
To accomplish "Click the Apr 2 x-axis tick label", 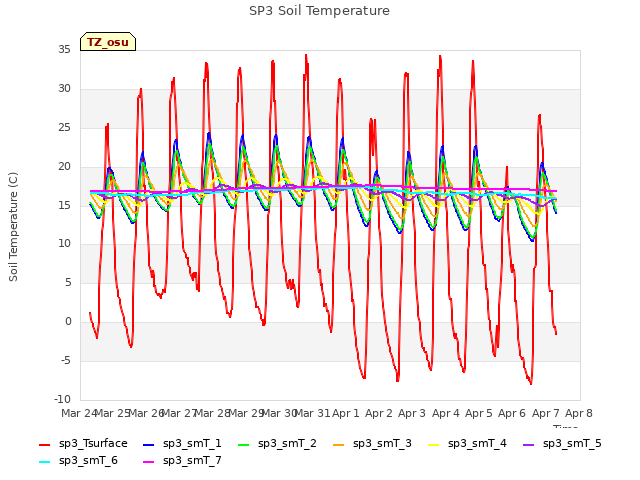I will pos(378,413).
